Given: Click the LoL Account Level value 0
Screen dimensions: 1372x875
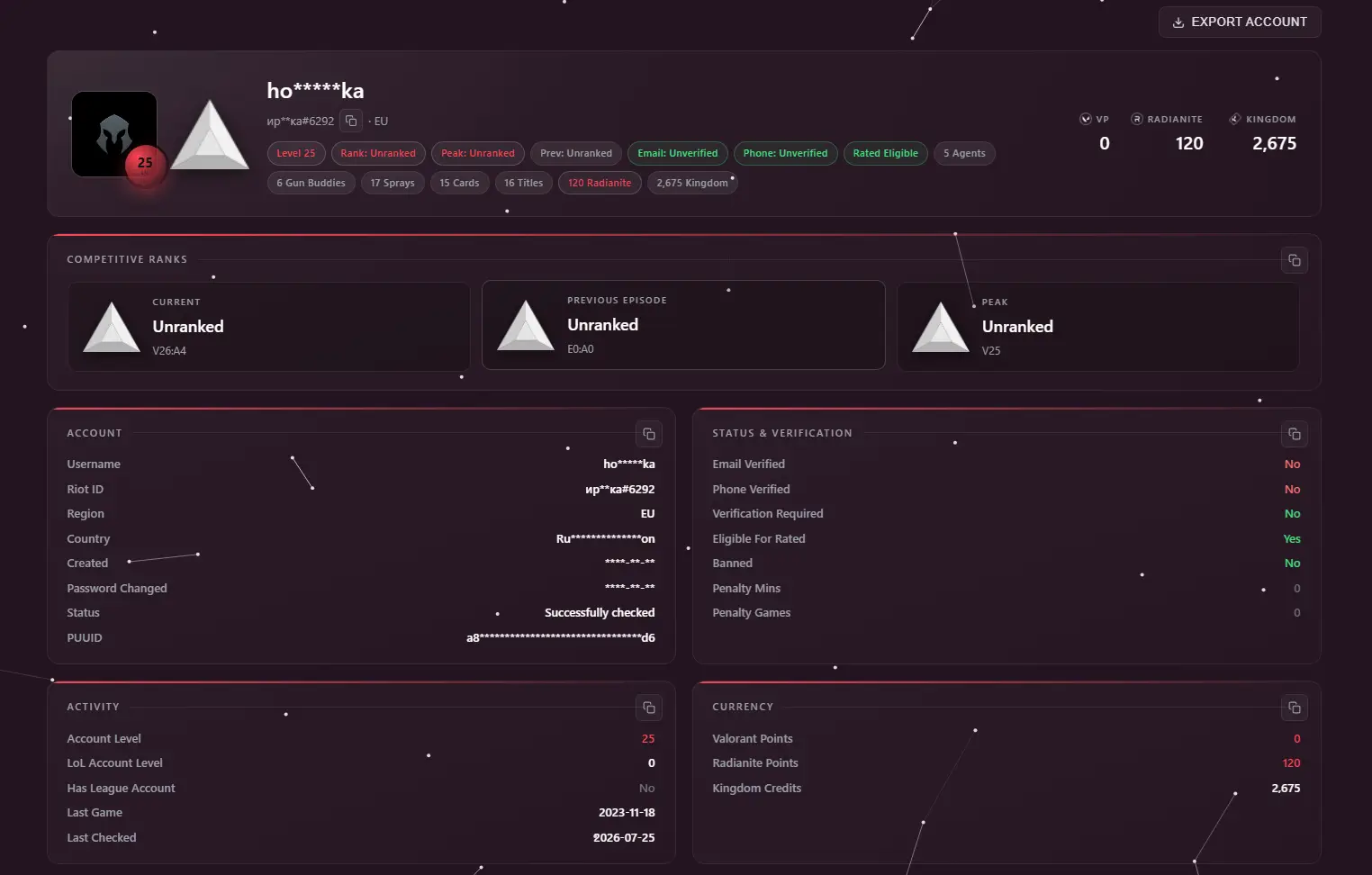Looking at the screenshot, I should (x=652, y=763).
